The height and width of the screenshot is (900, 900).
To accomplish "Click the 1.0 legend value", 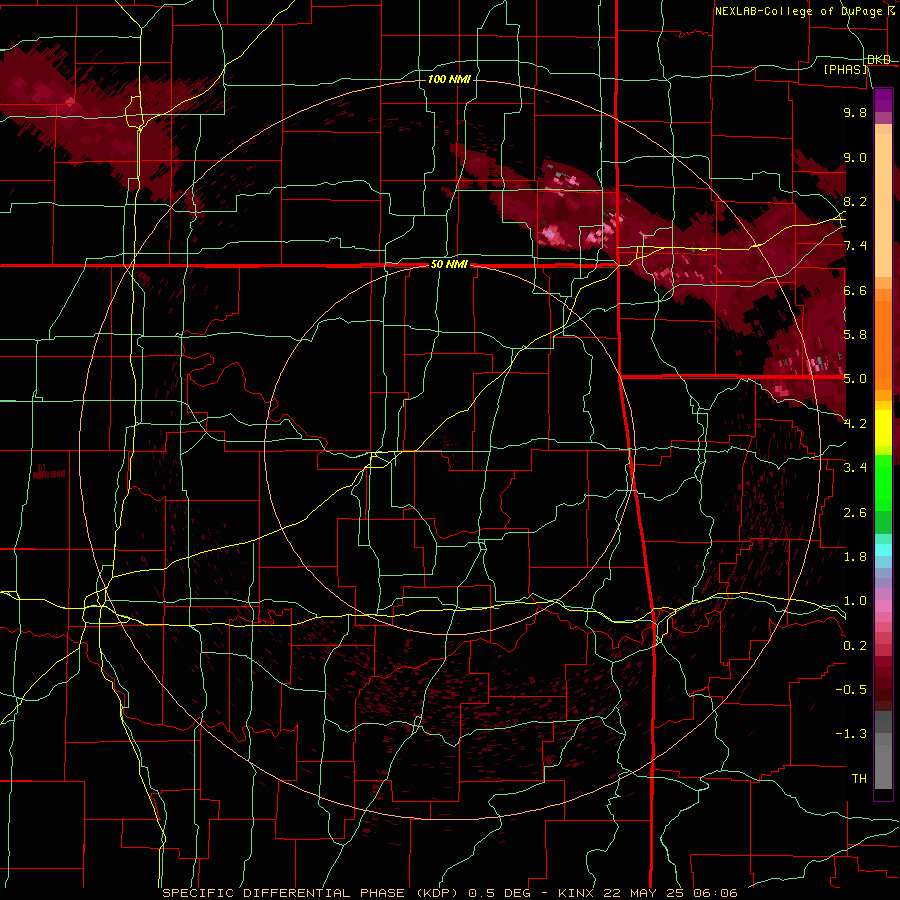I will pyautogui.click(x=855, y=602).
